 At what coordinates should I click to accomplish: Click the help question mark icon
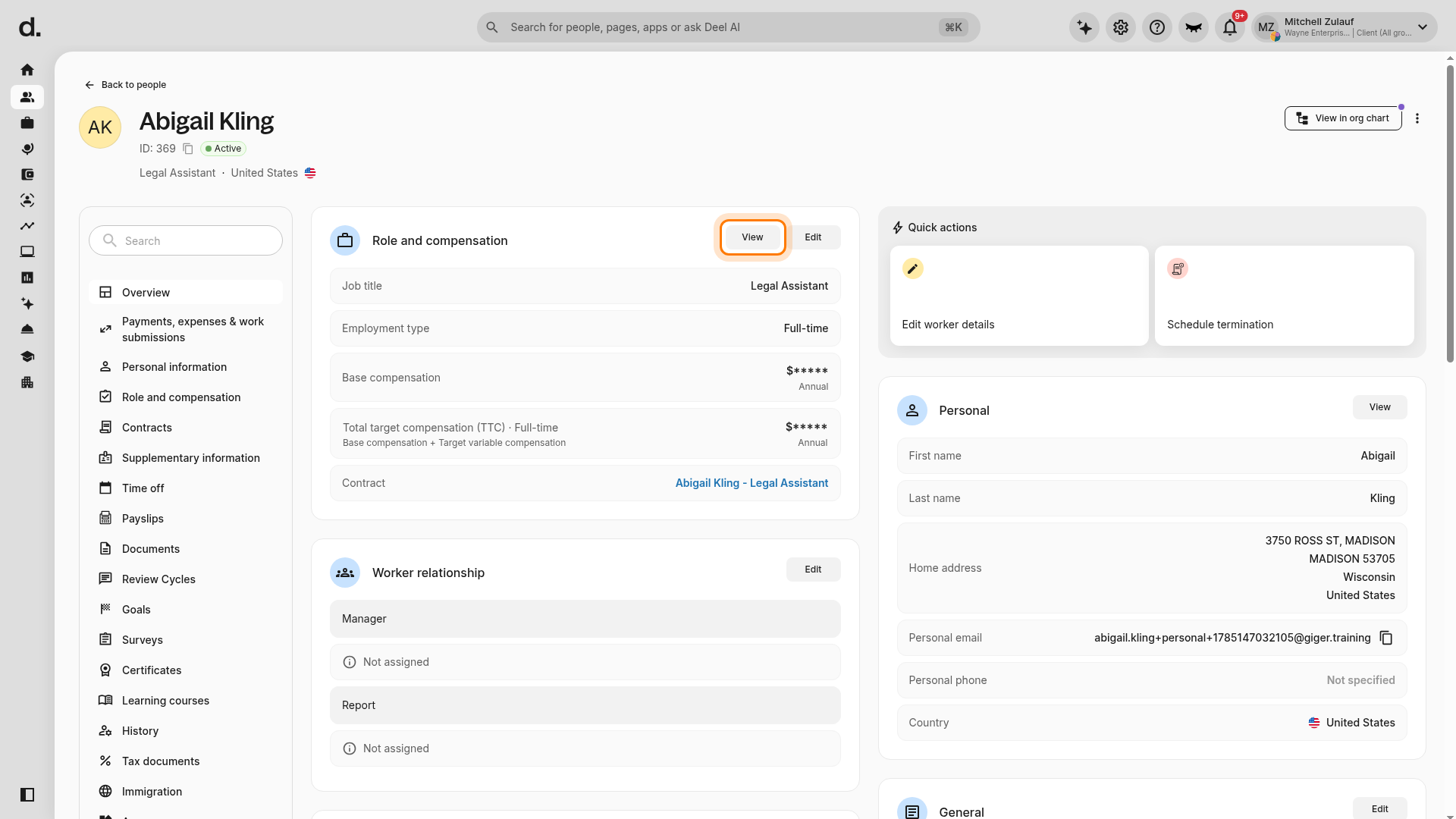tap(1157, 28)
